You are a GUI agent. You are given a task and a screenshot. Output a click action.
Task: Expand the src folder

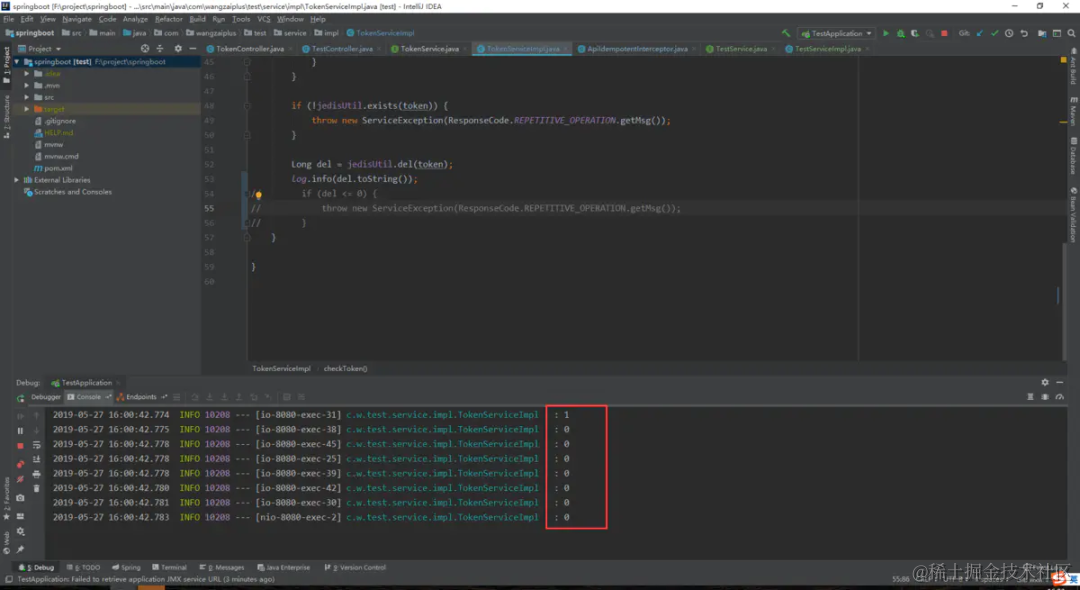click(x=27, y=97)
